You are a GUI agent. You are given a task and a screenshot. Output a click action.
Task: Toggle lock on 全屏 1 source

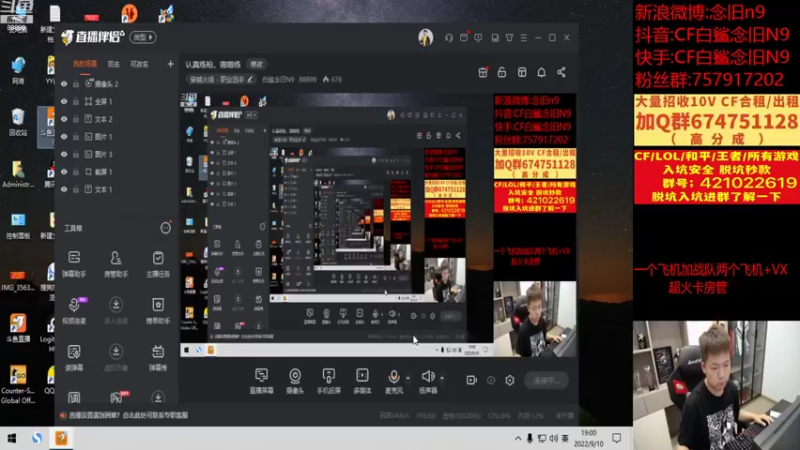[x=76, y=102]
